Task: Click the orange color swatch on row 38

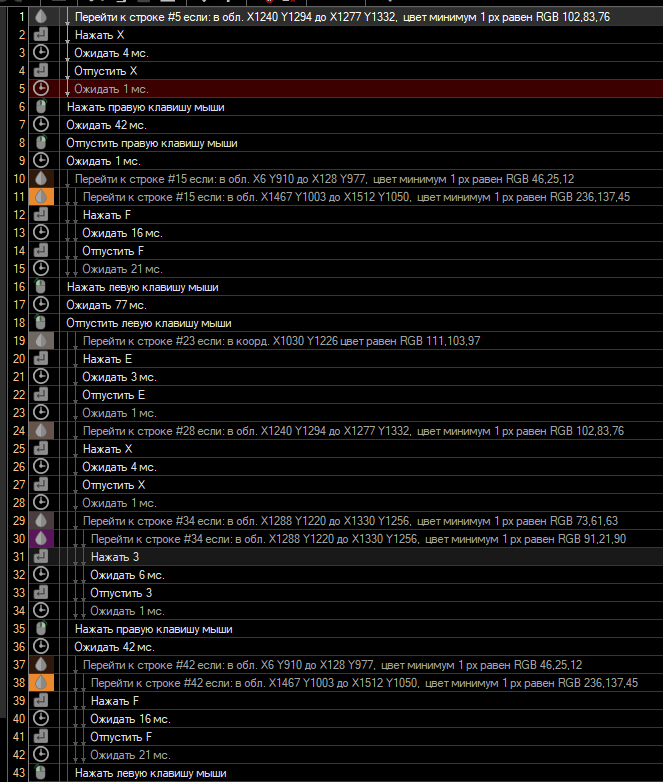Action: pos(41,683)
